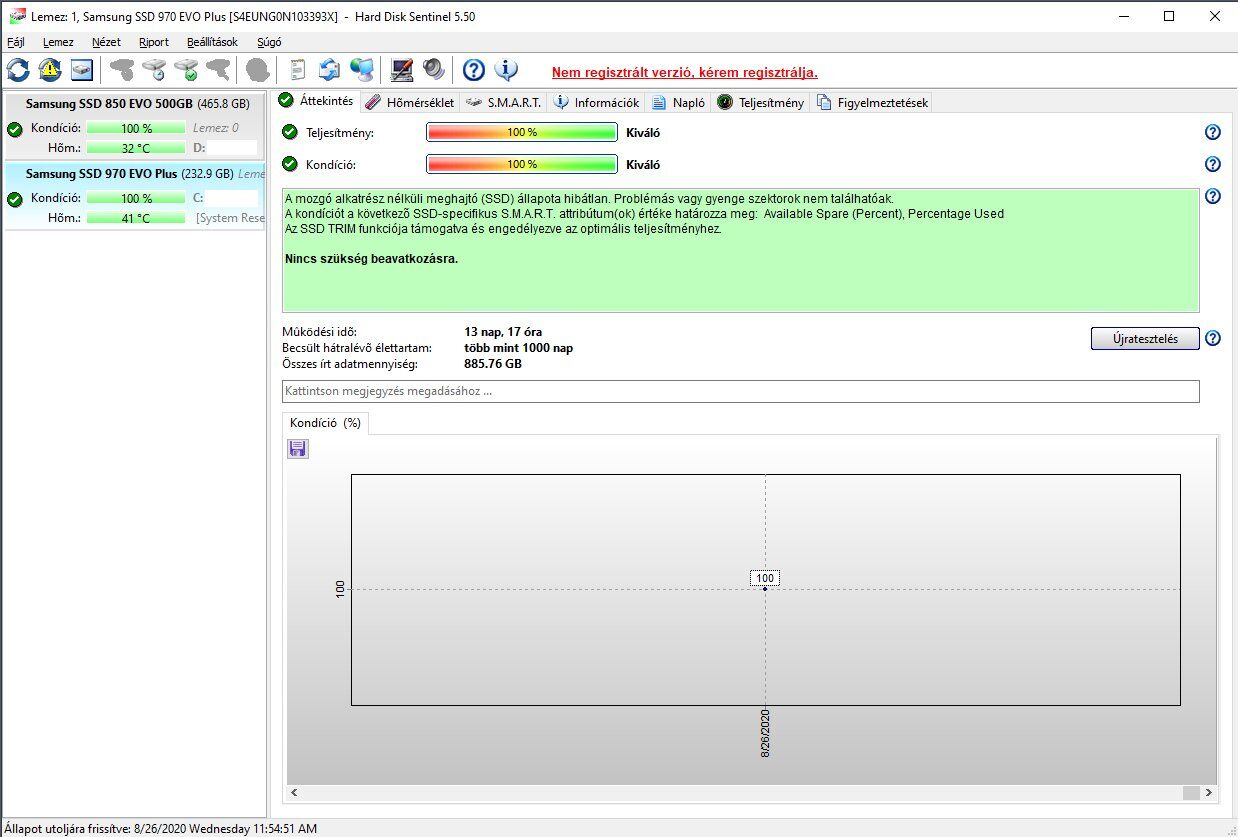Screen dimensions: 1238x837
Task: Click green status icon of Samsung SSD 970 EVO Plus
Action: 14,199
